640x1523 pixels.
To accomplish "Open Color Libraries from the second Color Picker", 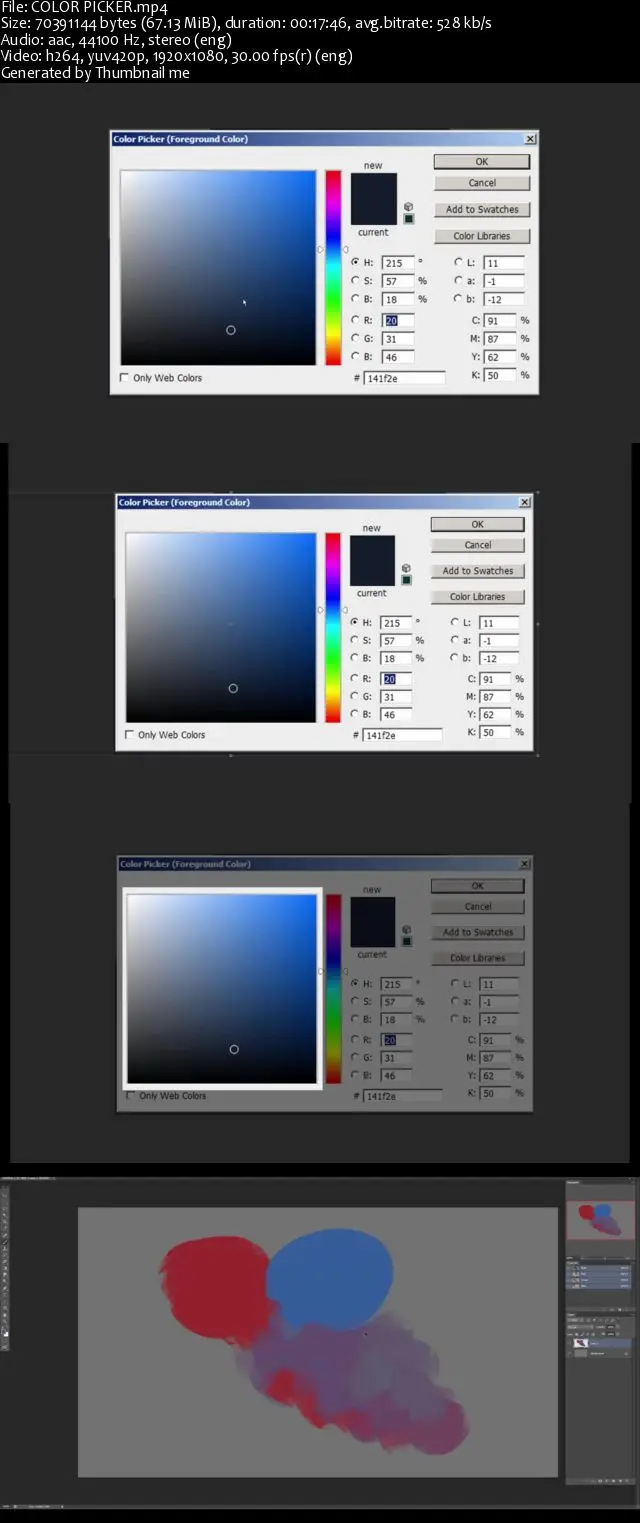I will 477,597.
